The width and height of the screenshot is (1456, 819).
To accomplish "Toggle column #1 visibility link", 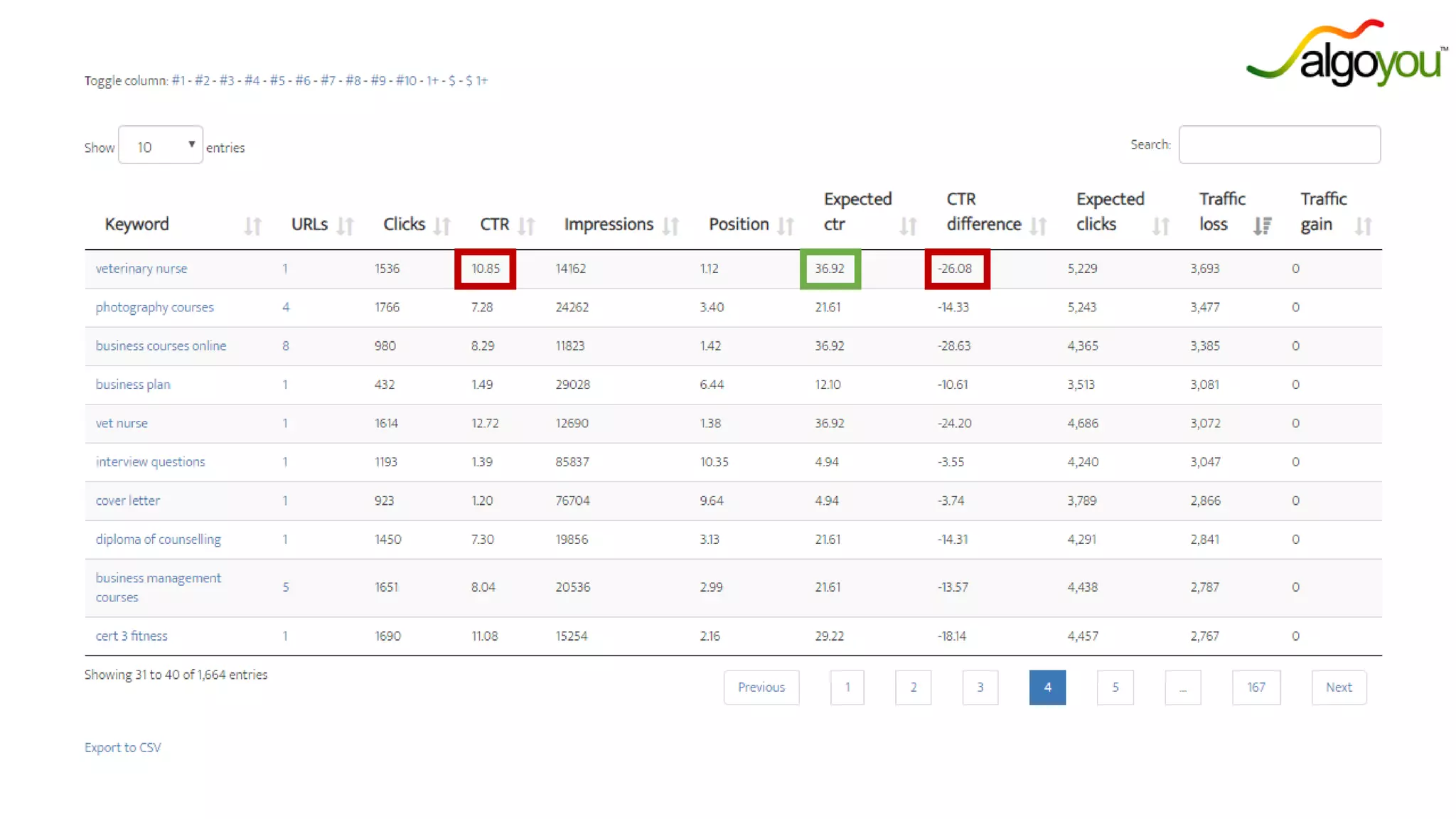I will click(x=178, y=80).
